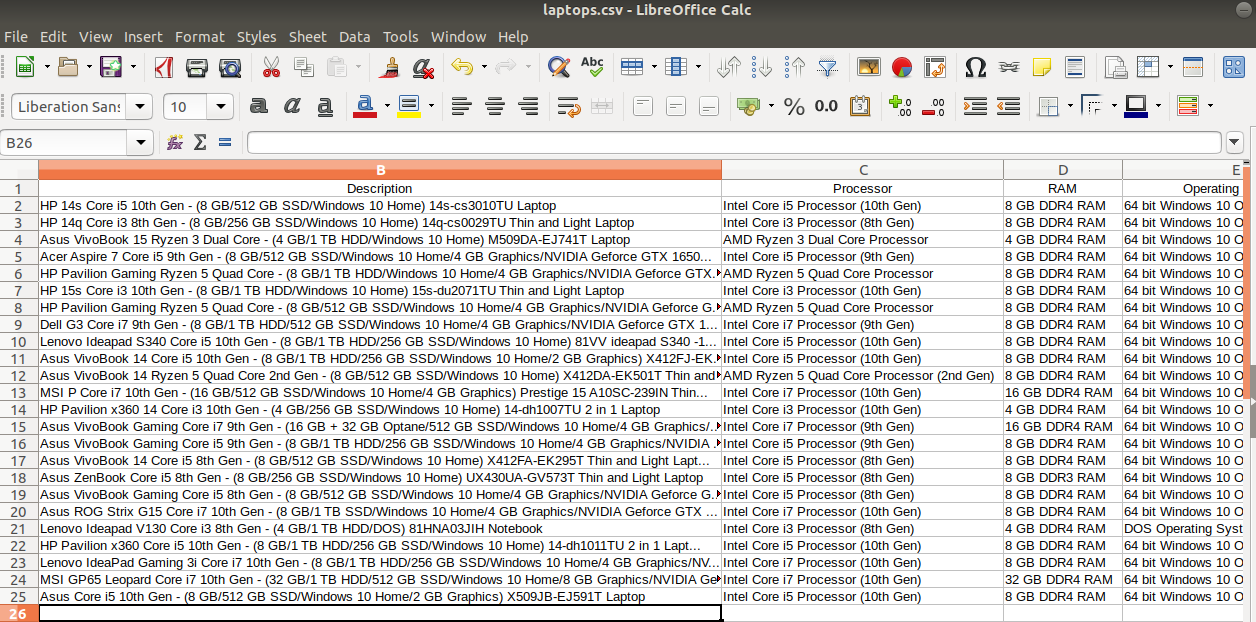The width and height of the screenshot is (1256, 622).
Task: Align cell text right
Action: point(527,106)
